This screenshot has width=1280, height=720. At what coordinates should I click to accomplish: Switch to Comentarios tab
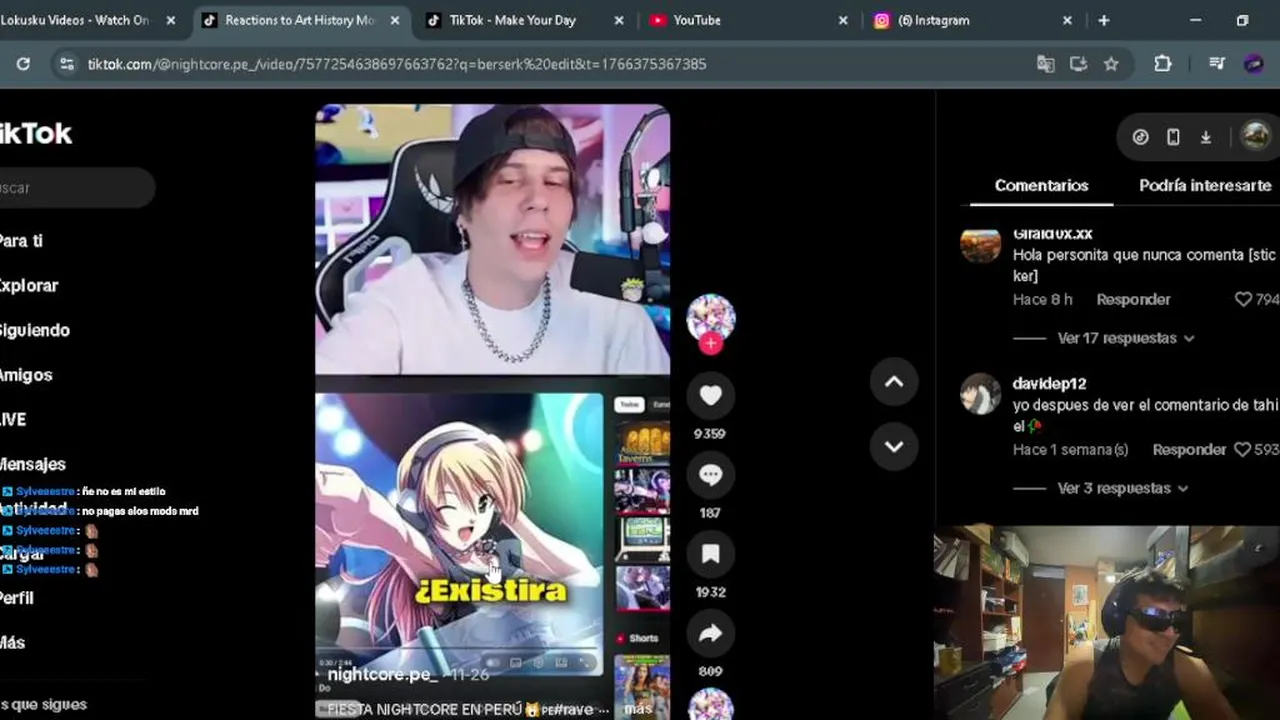click(1041, 185)
